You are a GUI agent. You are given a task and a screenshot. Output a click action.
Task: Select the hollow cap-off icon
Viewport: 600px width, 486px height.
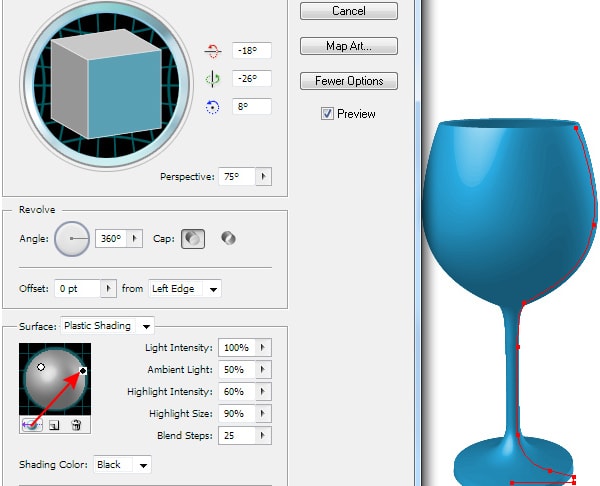[228, 238]
